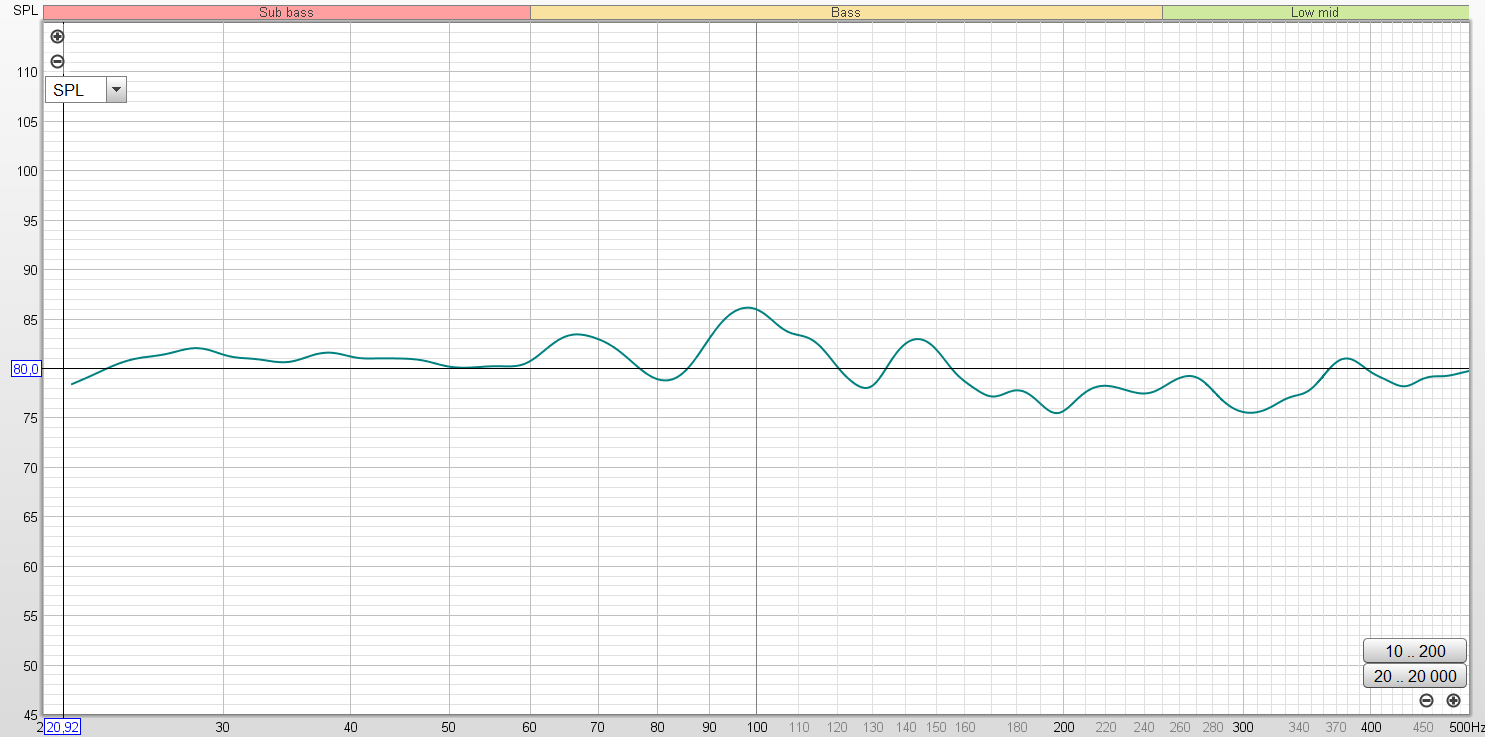
Task: Click the "140" frequency axis label
Action: pos(905,727)
